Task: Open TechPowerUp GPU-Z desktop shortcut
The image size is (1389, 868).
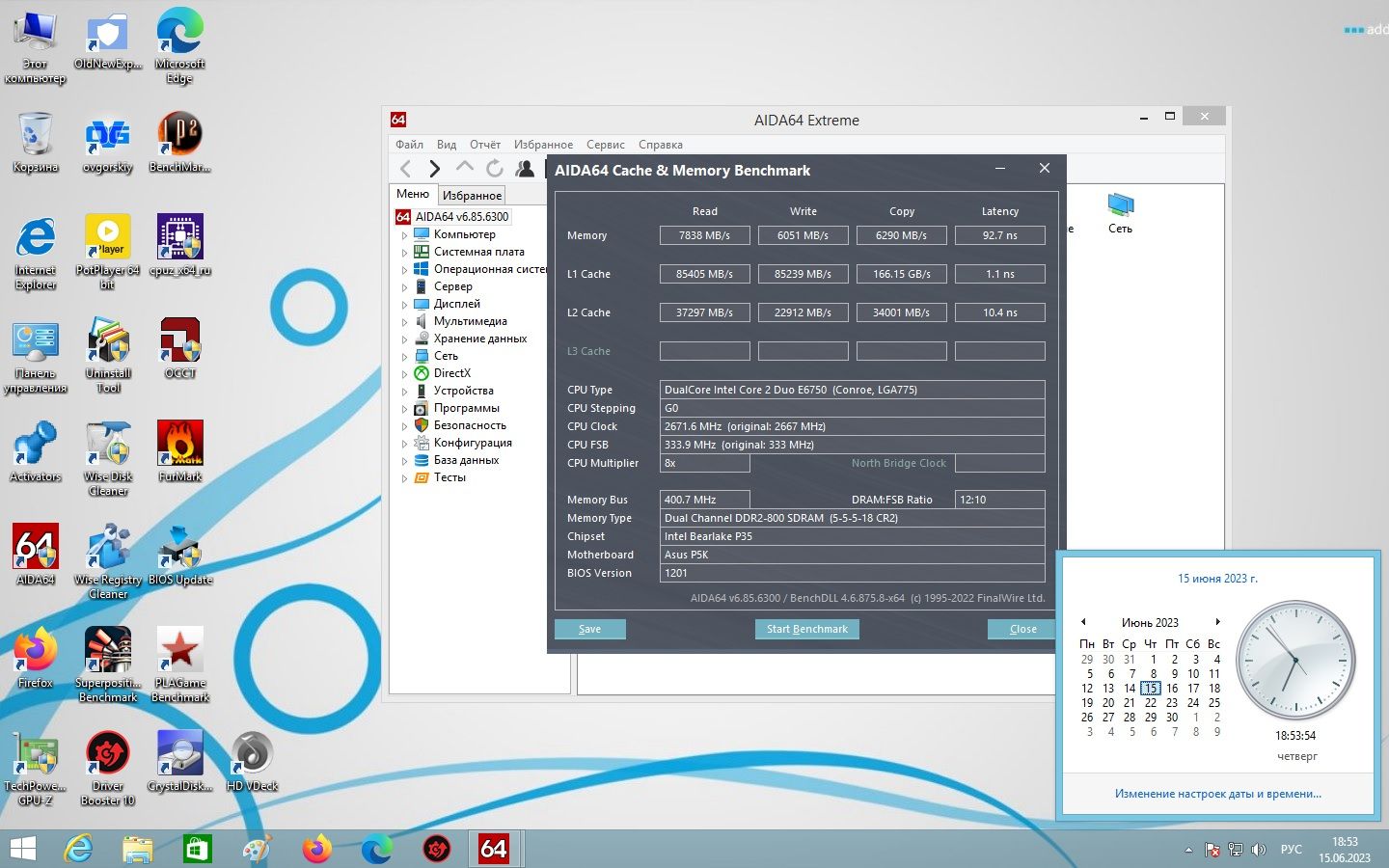Action: coord(36,767)
